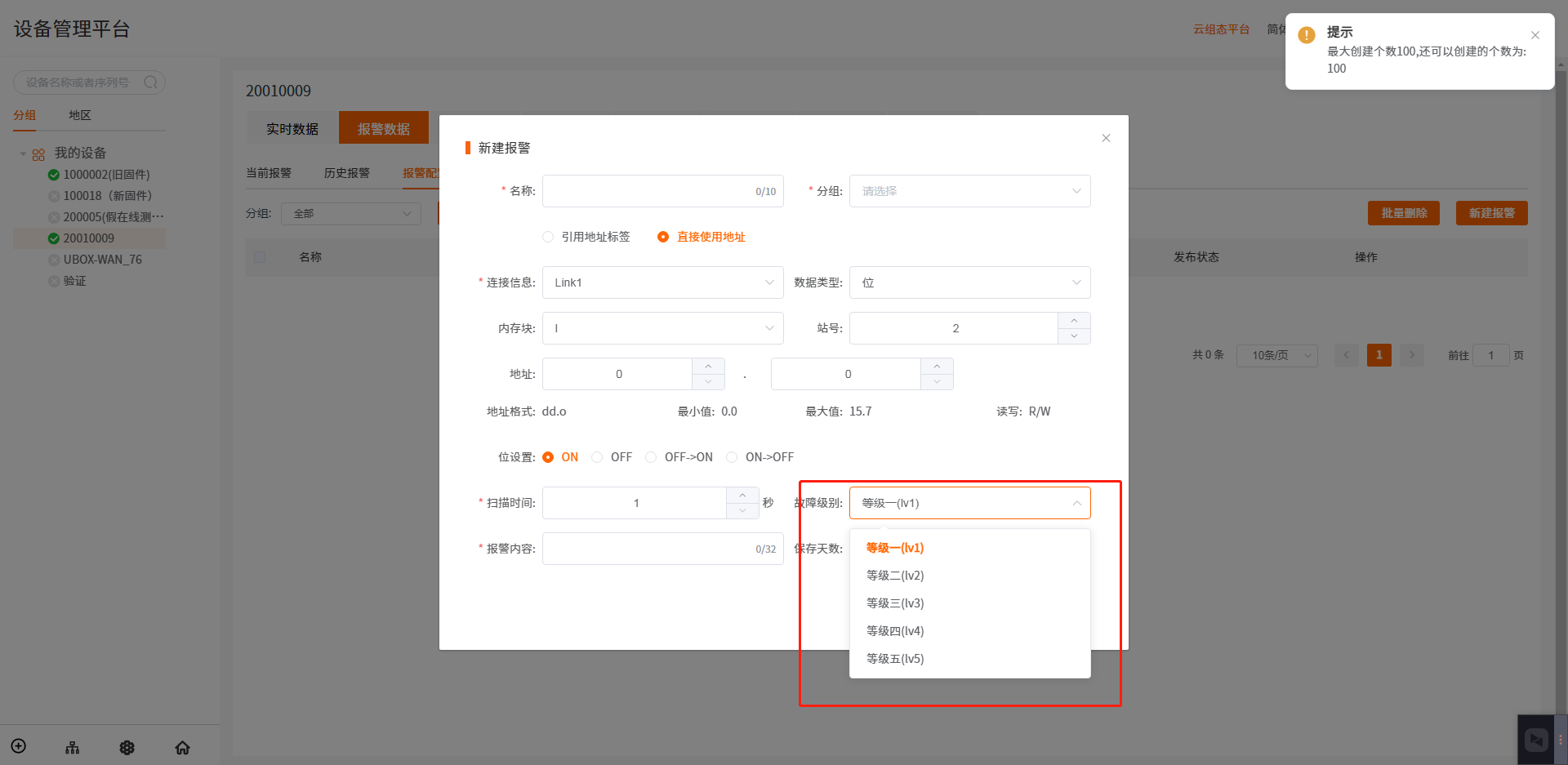Decrease the first 地址 field value
The image size is (1568, 765).
click(708, 381)
